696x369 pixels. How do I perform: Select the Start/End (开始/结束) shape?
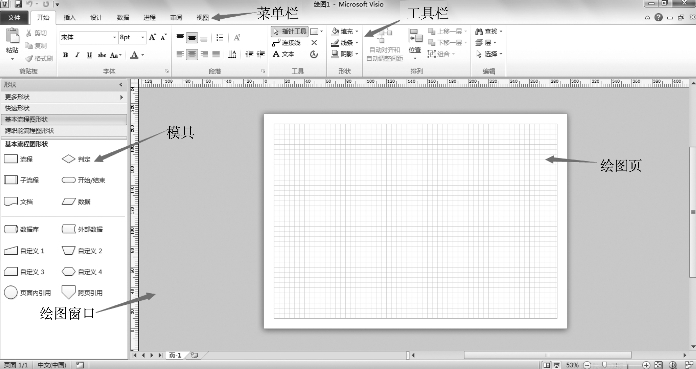84,180
